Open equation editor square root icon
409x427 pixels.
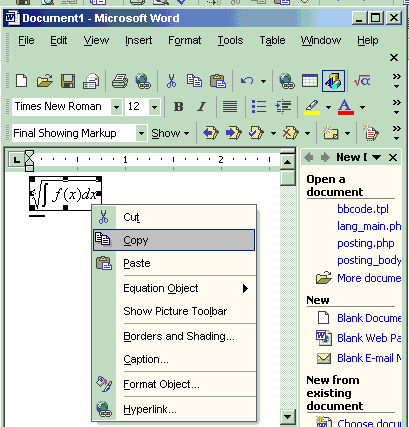pyautogui.click(x=362, y=81)
